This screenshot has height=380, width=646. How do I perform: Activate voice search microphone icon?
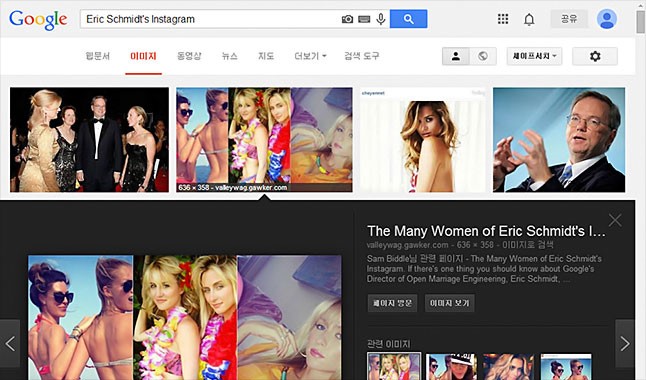tap(381, 19)
